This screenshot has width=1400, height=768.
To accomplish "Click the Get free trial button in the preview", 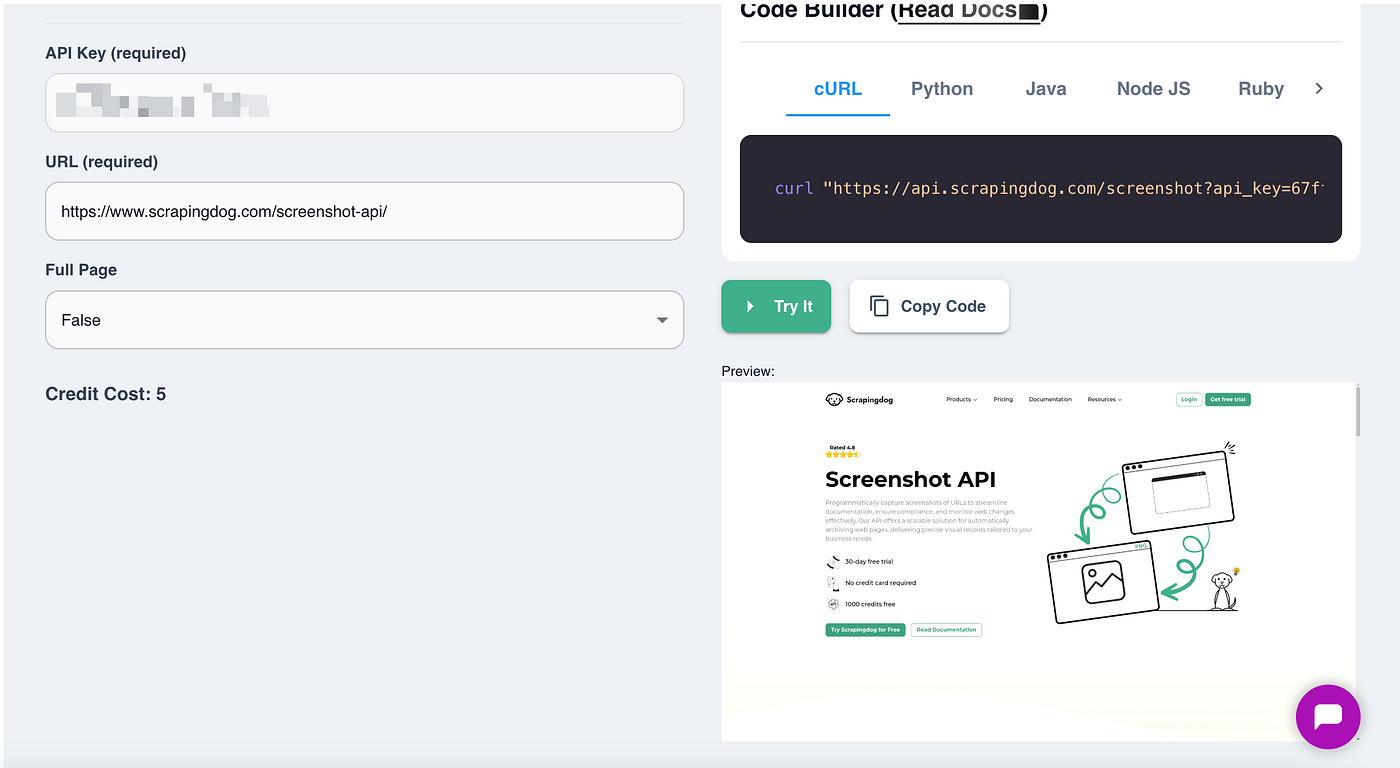I will pos(1227,399).
